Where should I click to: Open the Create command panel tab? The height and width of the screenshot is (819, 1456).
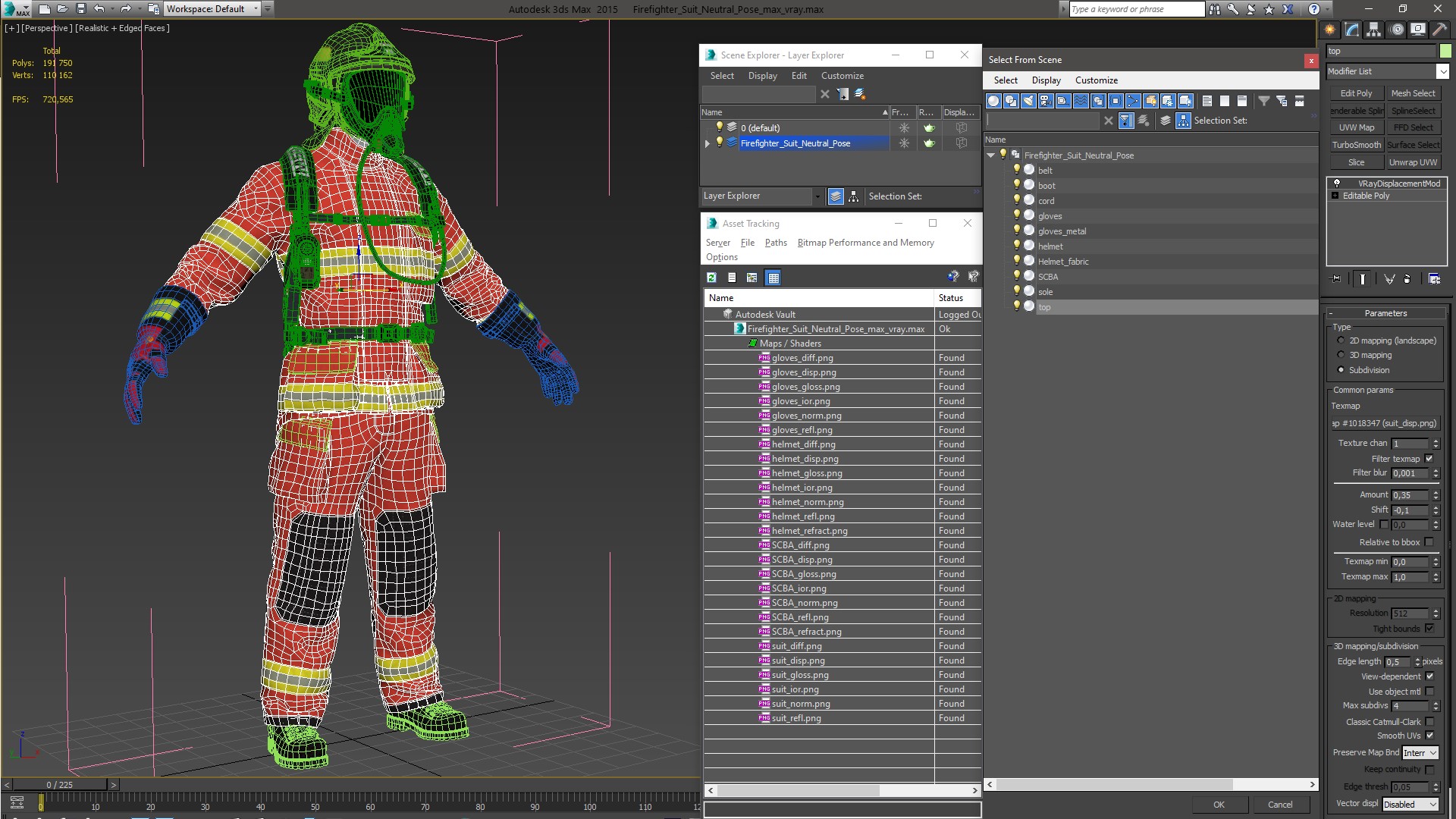[1330, 30]
